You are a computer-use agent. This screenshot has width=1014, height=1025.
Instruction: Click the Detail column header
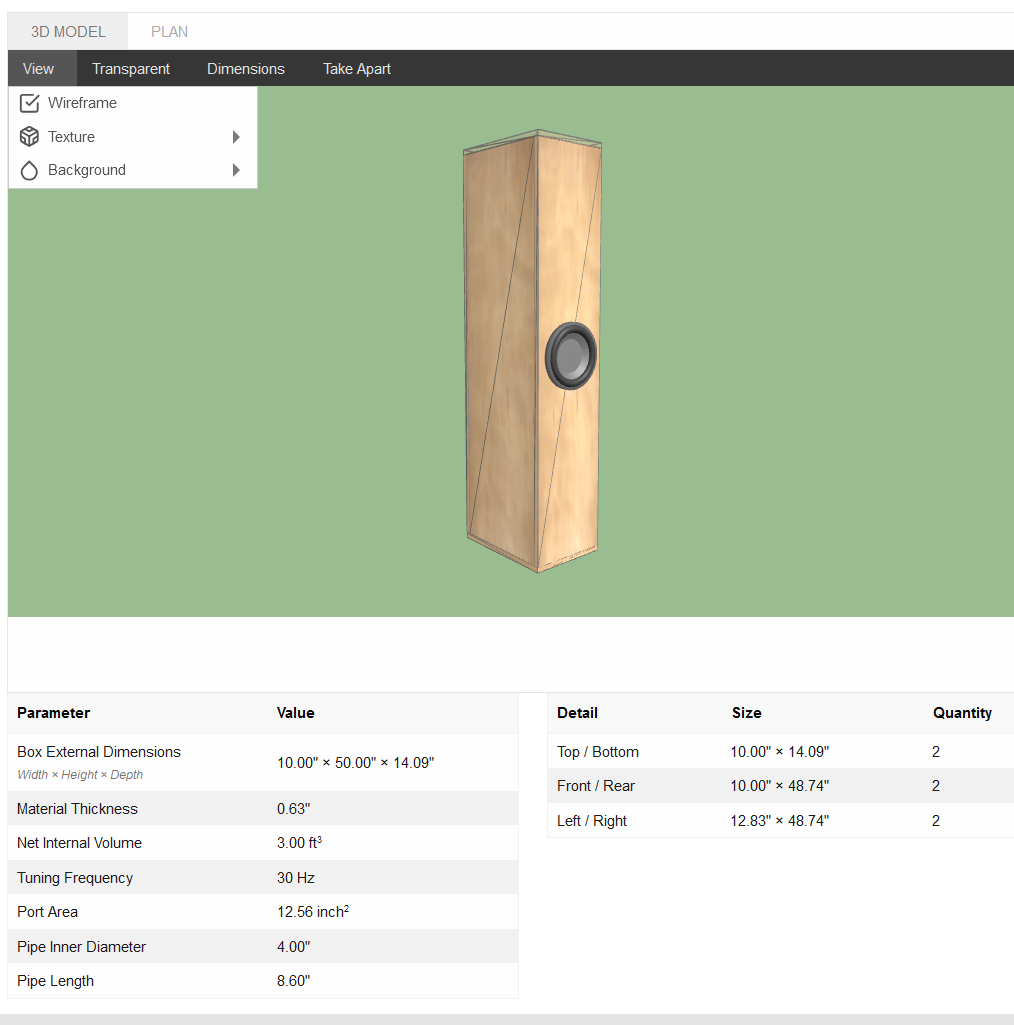[x=577, y=713]
